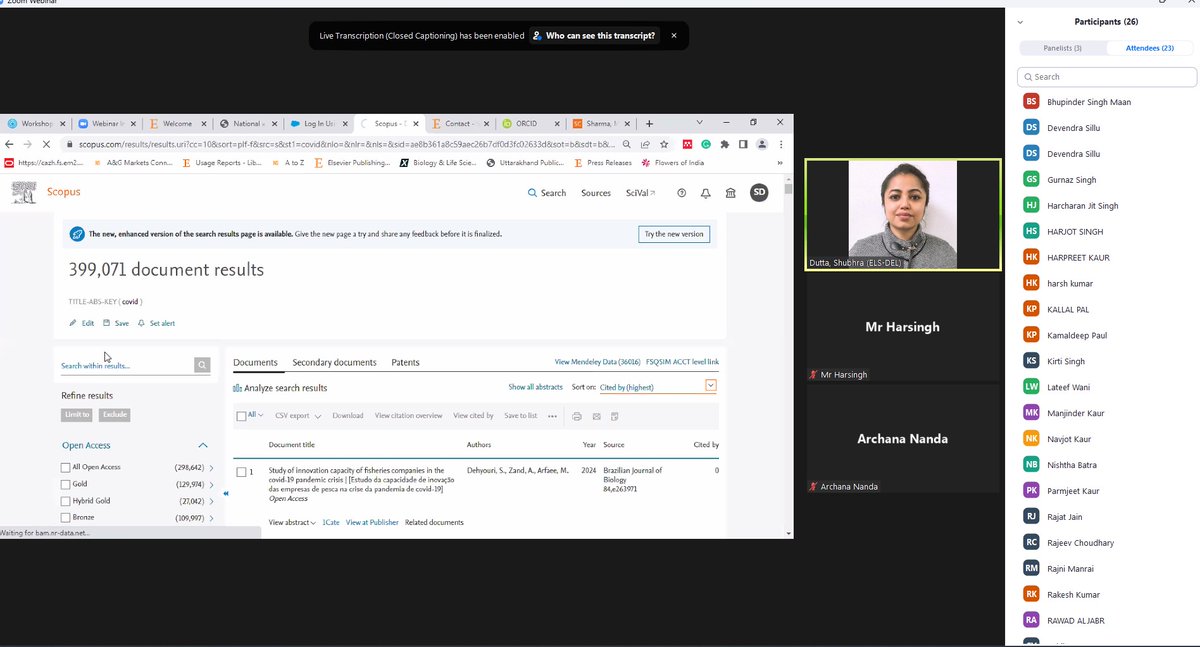Click the search within results magnifier button
Screen dimensions: 1200x647
point(202,366)
